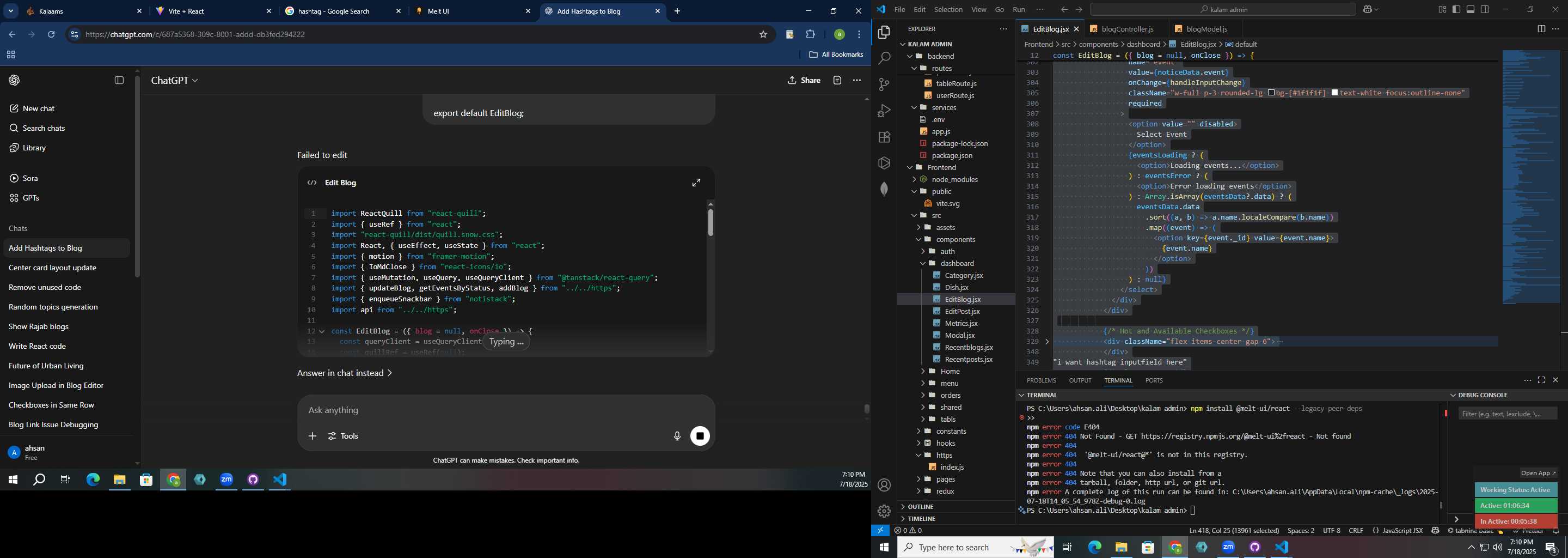
Task: Switch to blogModel.js editor tab
Action: tap(1206, 29)
